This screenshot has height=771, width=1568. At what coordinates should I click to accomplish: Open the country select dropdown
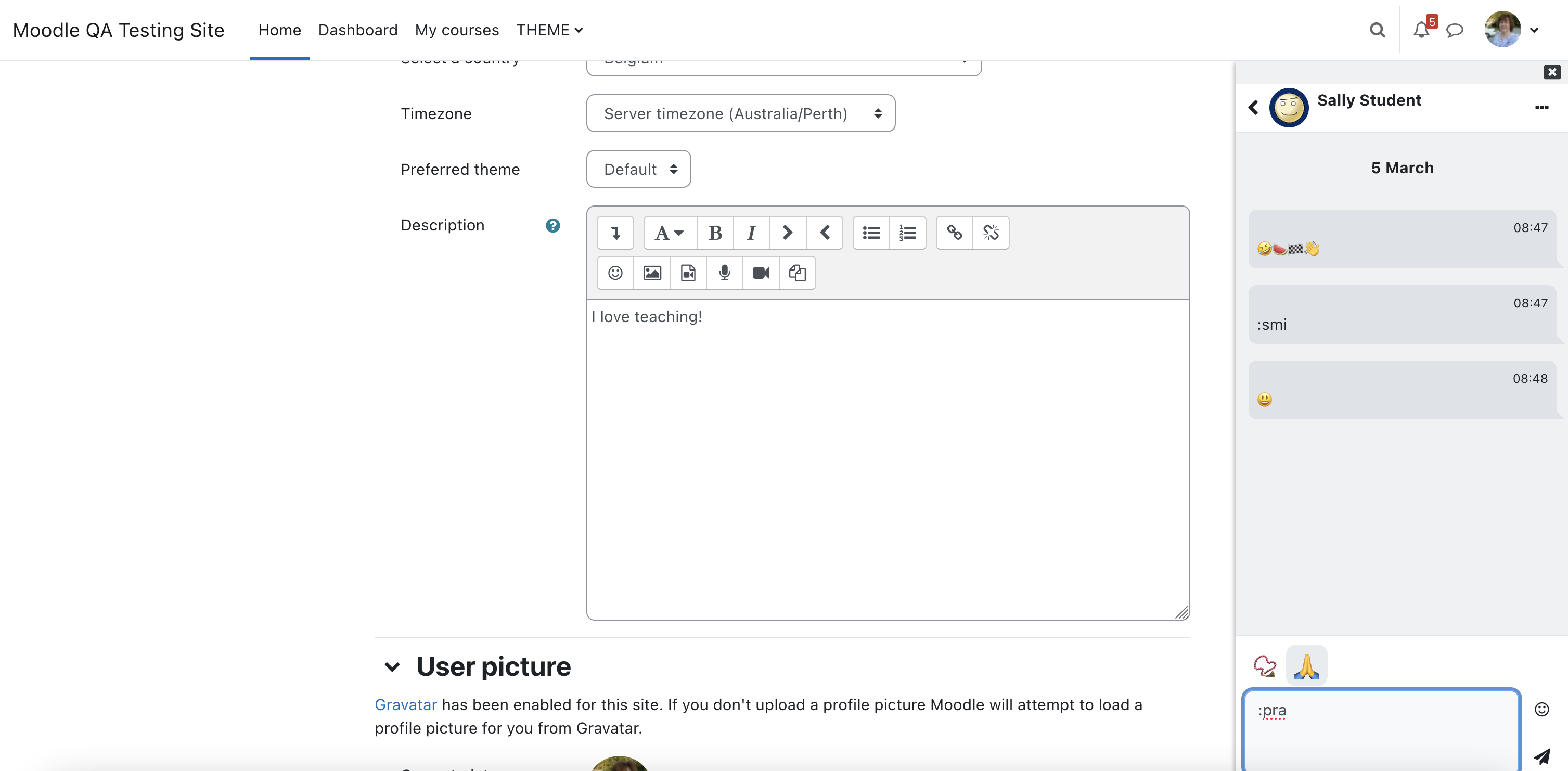[784, 67]
